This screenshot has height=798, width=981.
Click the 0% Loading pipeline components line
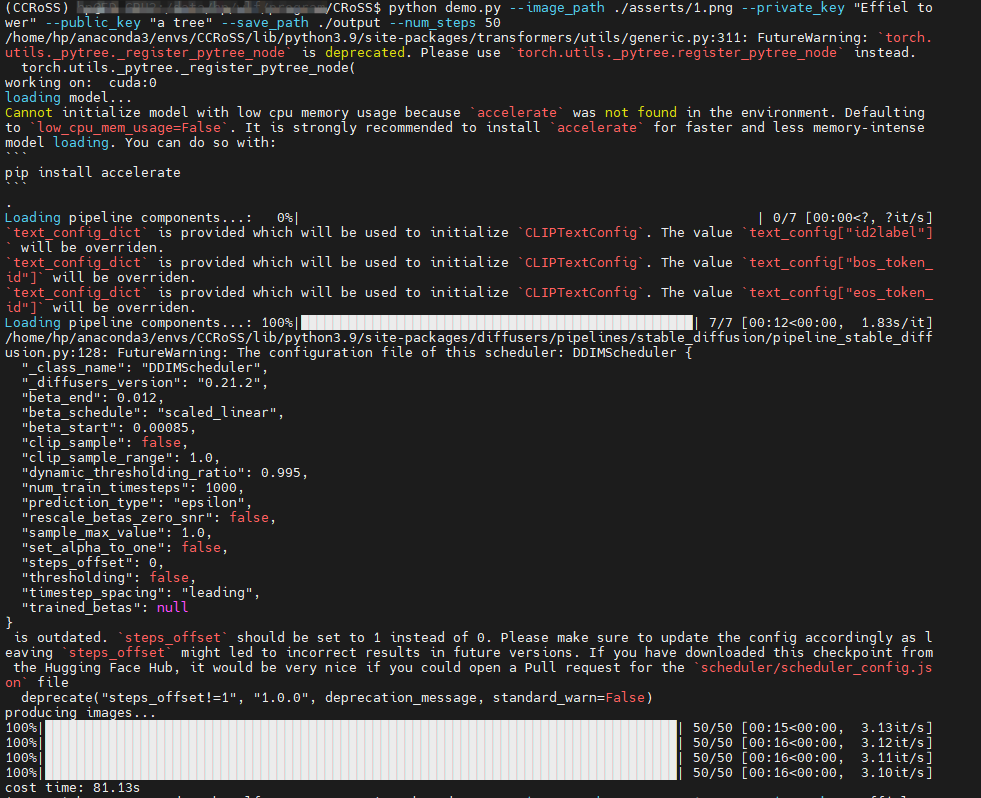469,218
